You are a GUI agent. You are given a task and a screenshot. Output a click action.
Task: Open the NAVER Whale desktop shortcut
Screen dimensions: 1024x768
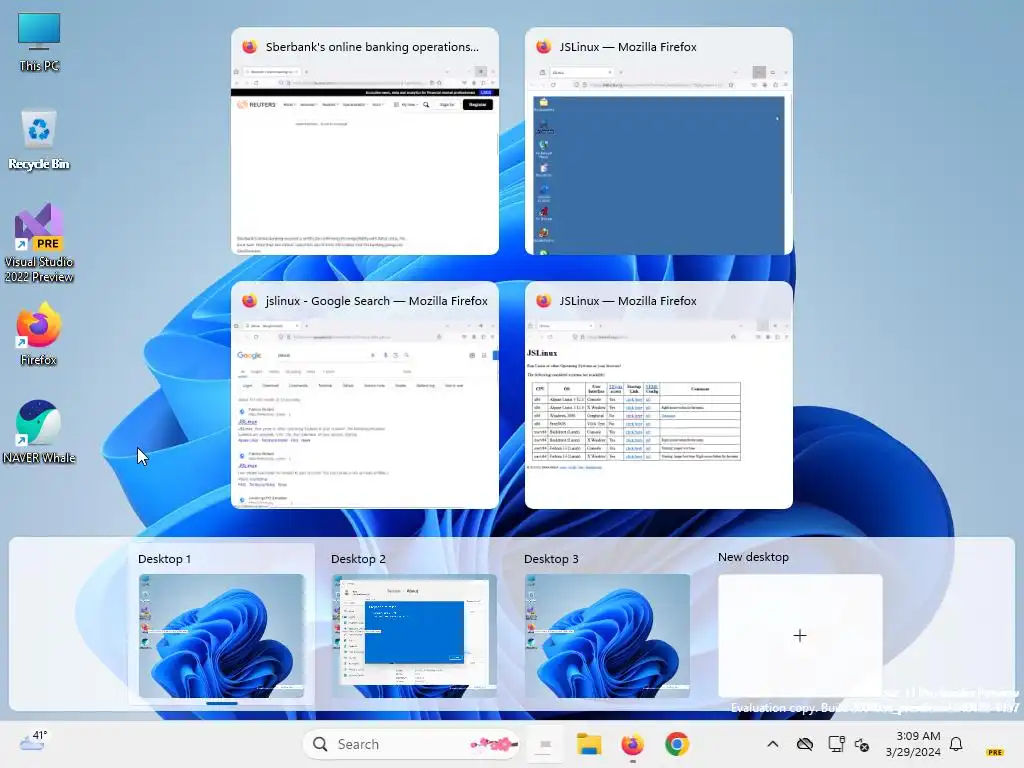(x=39, y=432)
